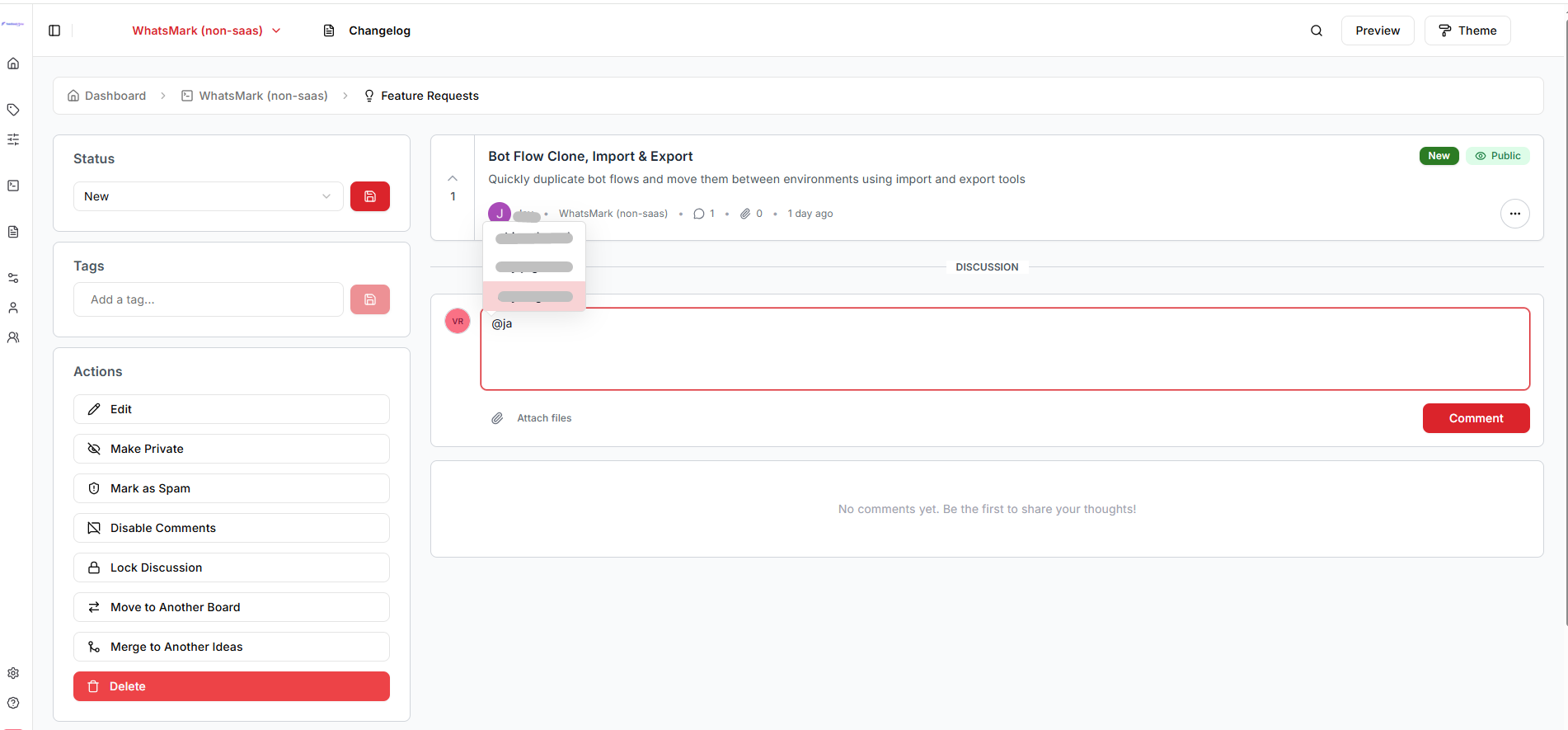1568x730 pixels.
Task: Open the three-dot more options menu
Action: pyautogui.click(x=1514, y=214)
